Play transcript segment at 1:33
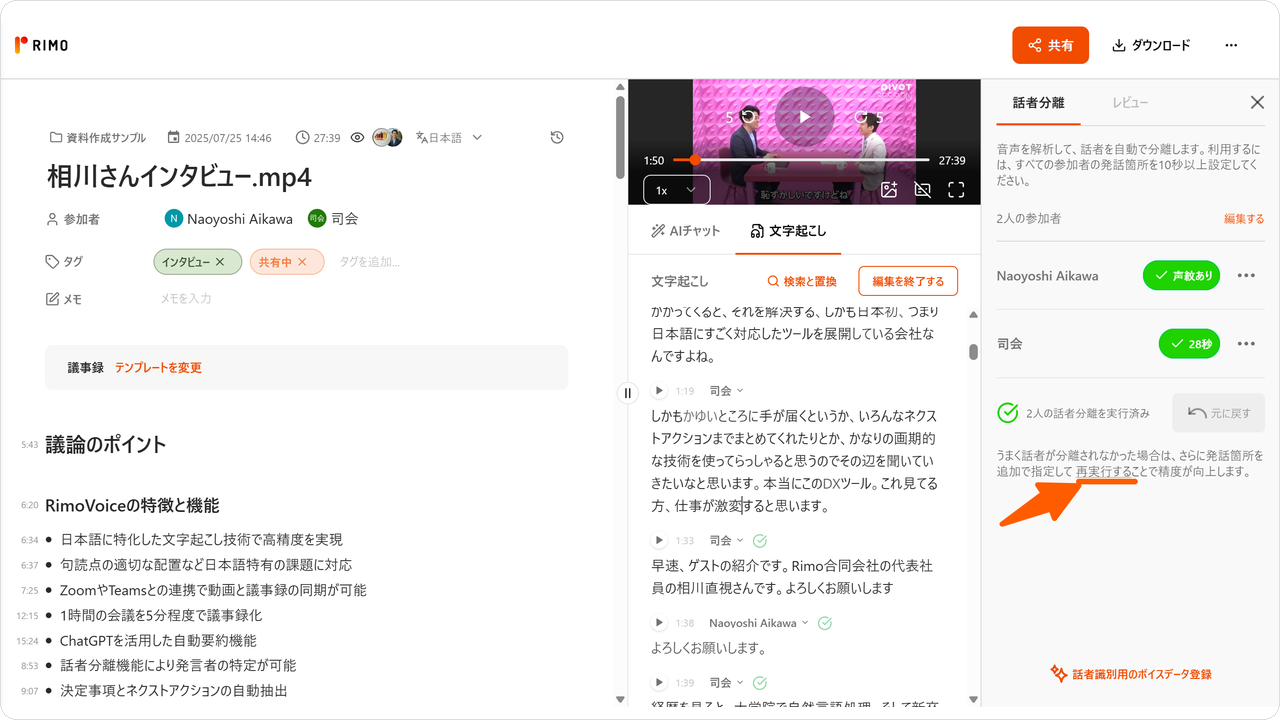This screenshot has height=720, width=1280. point(658,540)
